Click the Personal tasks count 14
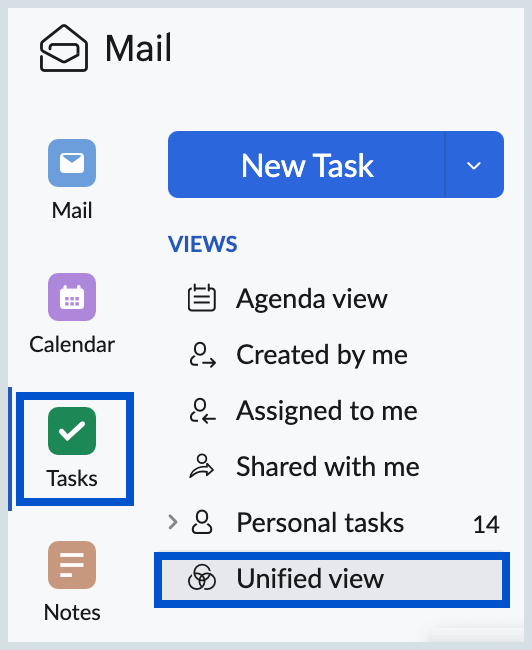The width and height of the screenshot is (532, 650). pyautogui.click(x=486, y=524)
